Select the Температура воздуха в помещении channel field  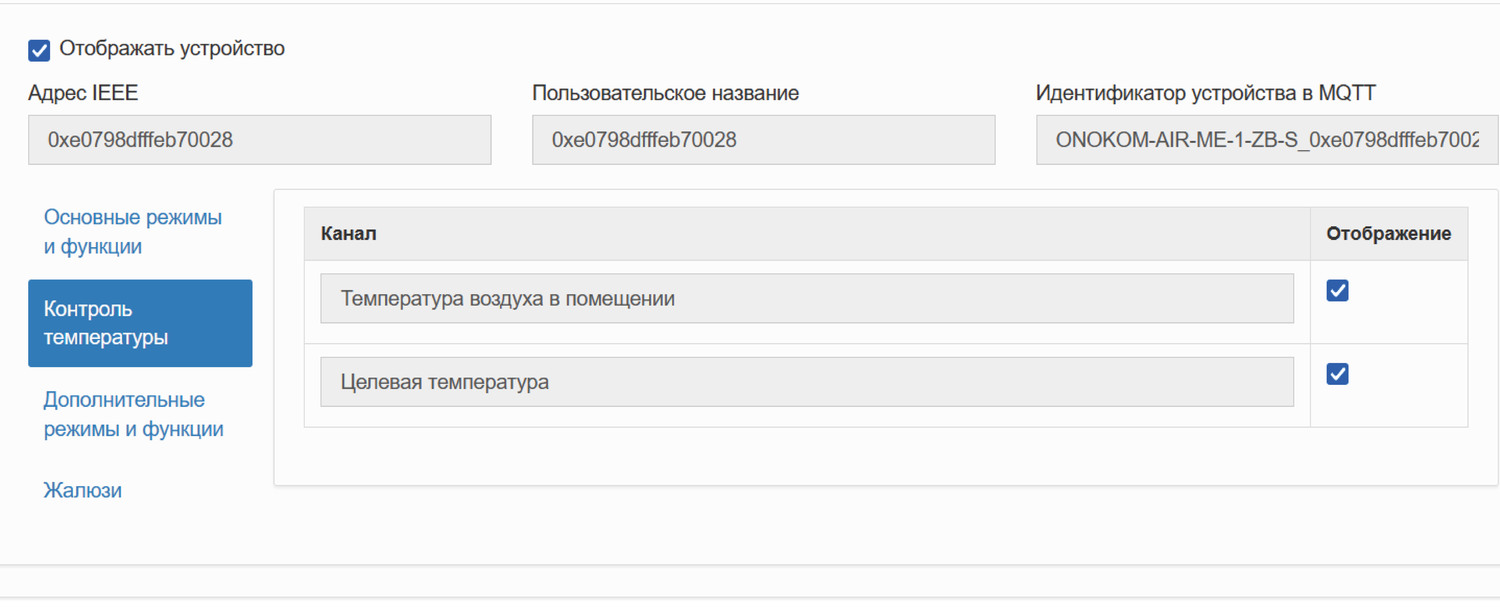point(806,299)
